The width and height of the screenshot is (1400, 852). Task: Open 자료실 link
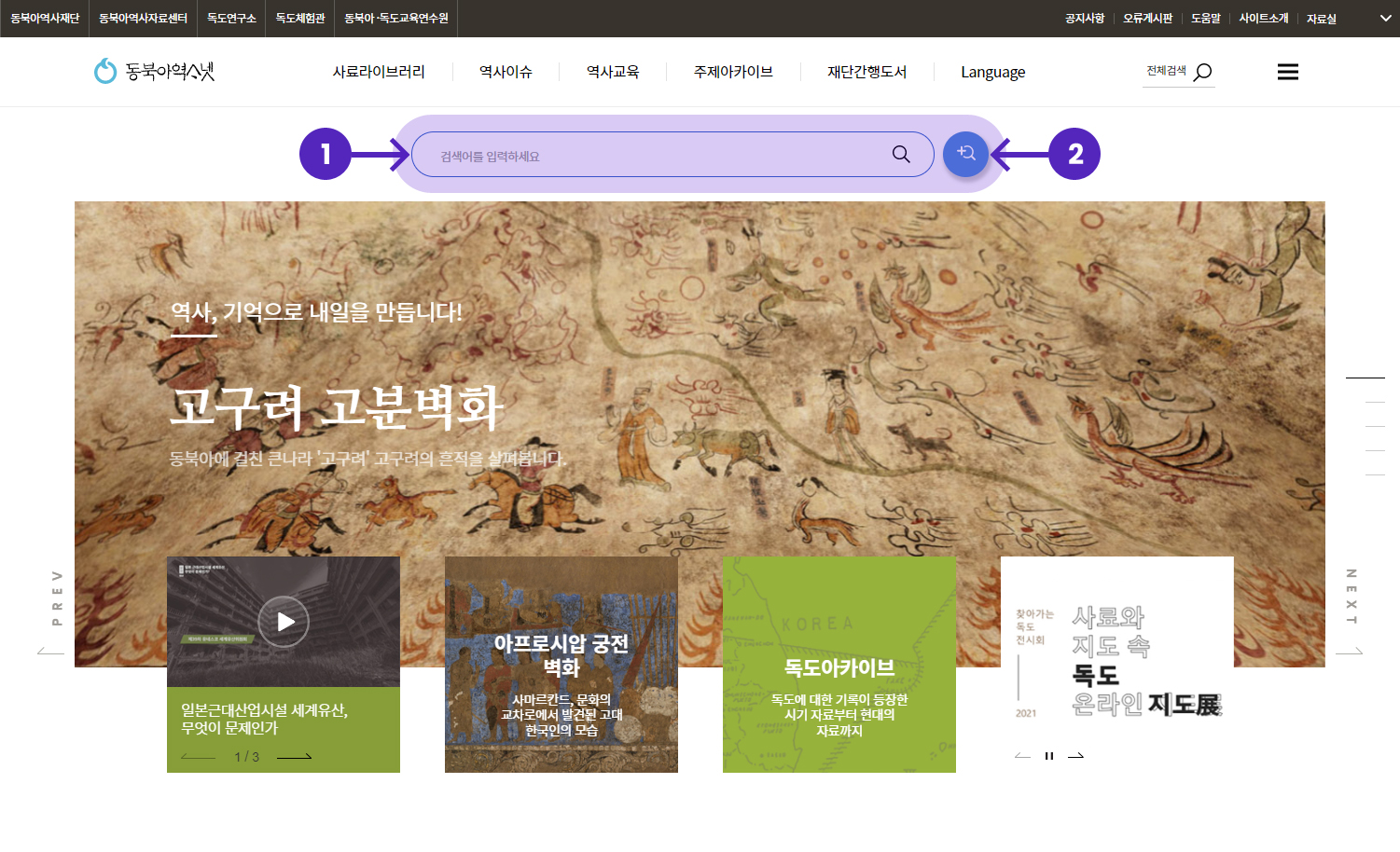(x=1322, y=19)
